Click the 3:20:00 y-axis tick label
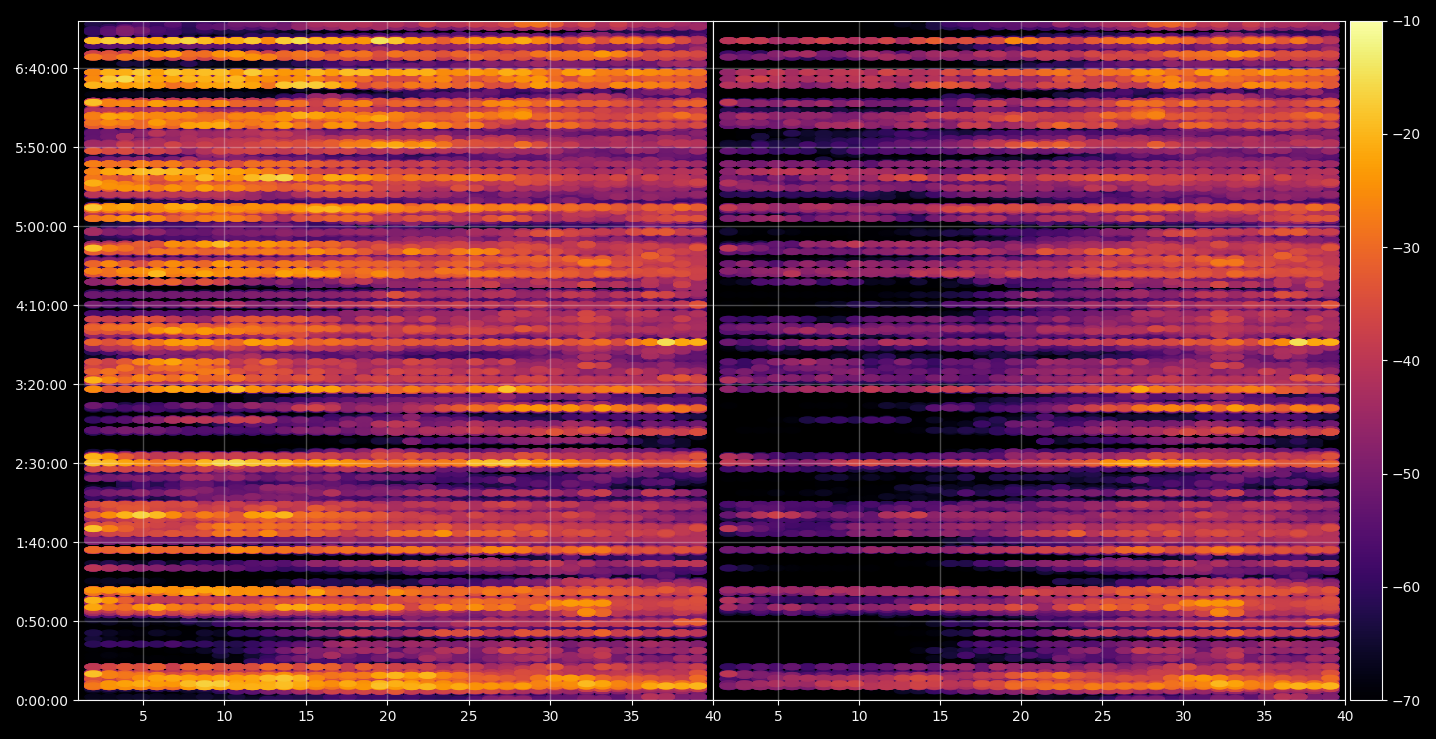The height and width of the screenshot is (739, 1436). (42, 385)
